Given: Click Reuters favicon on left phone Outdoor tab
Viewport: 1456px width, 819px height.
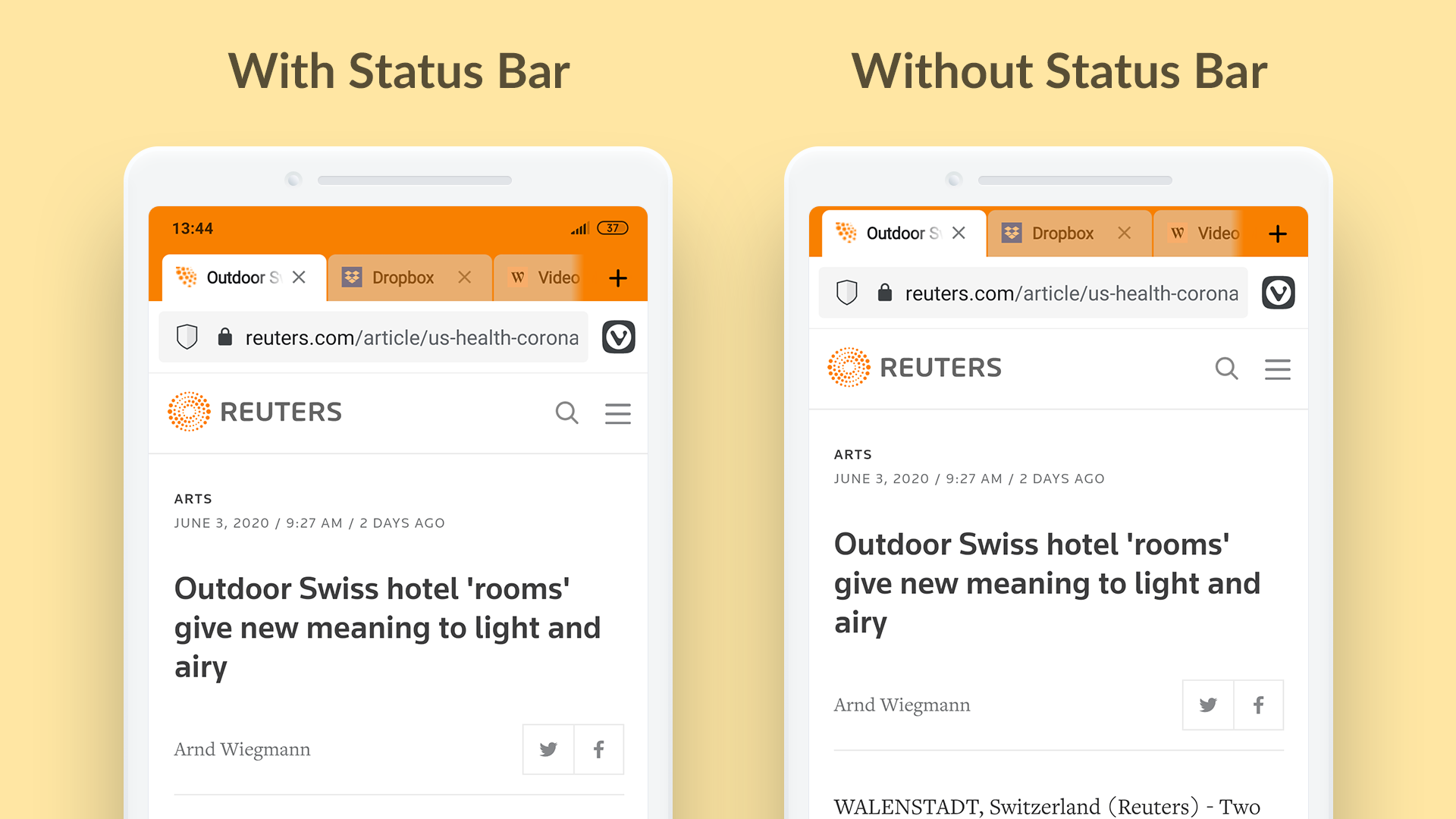Looking at the screenshot, I should 187,277.
